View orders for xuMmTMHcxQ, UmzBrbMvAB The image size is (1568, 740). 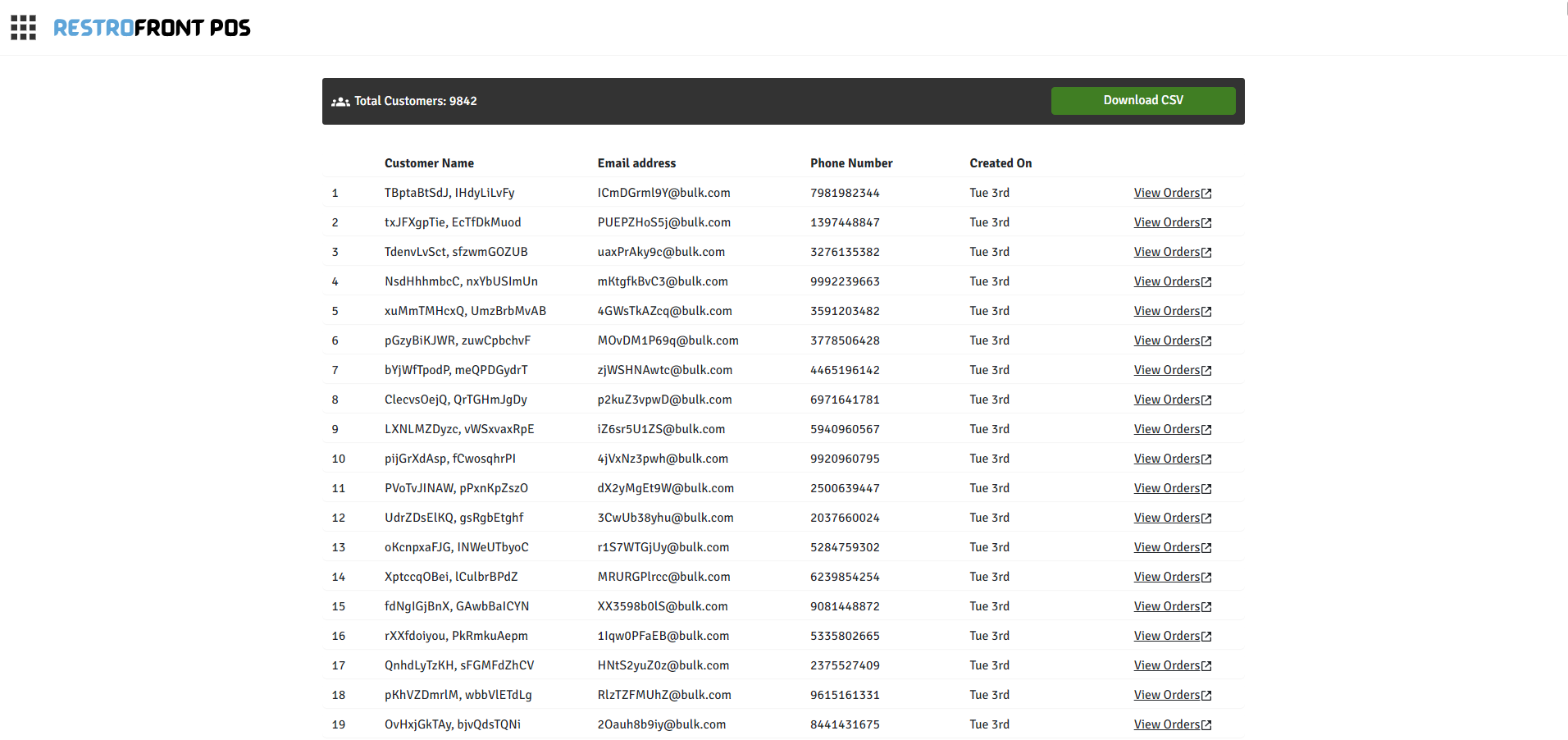pyautogui.click(x=1173, y=311)
